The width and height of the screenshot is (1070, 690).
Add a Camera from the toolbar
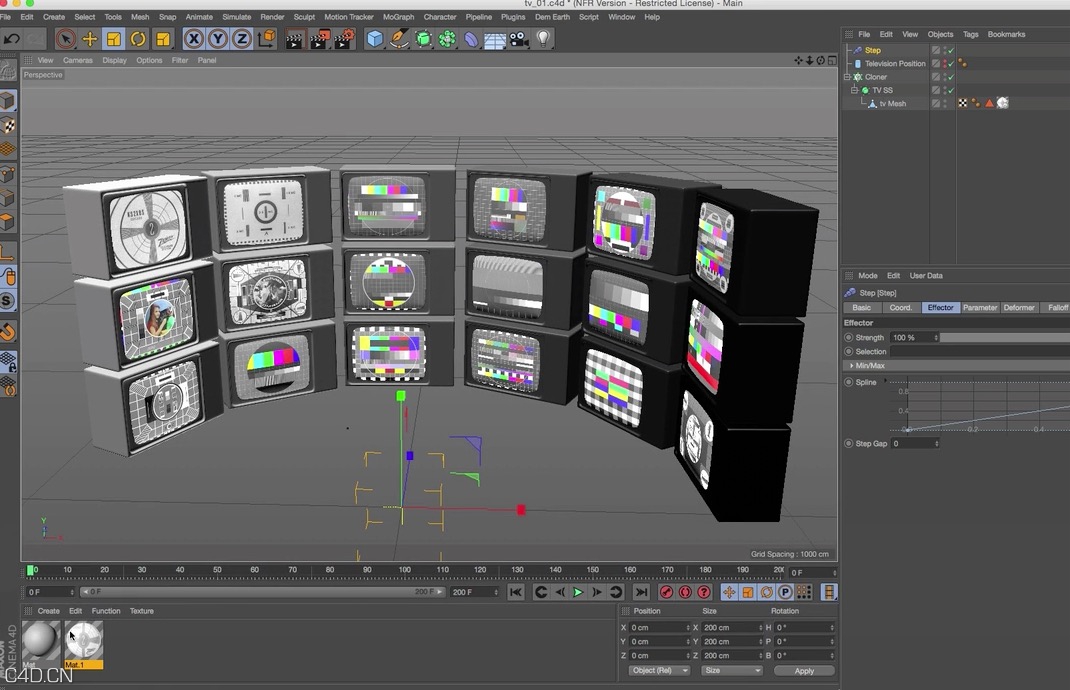click(518, 39)
